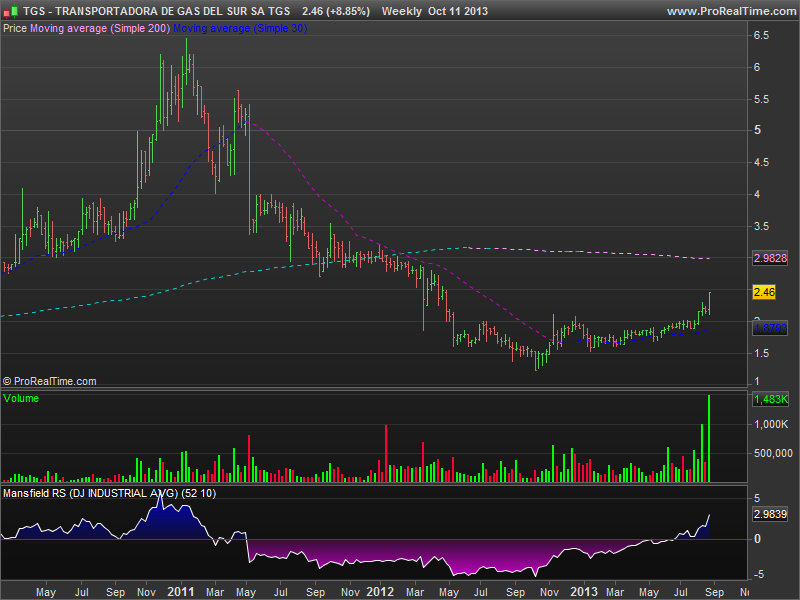This screenshot has height=600, width=800.
Task: Click the yellow 2.46 current price tag
Action: click(765, 292)
